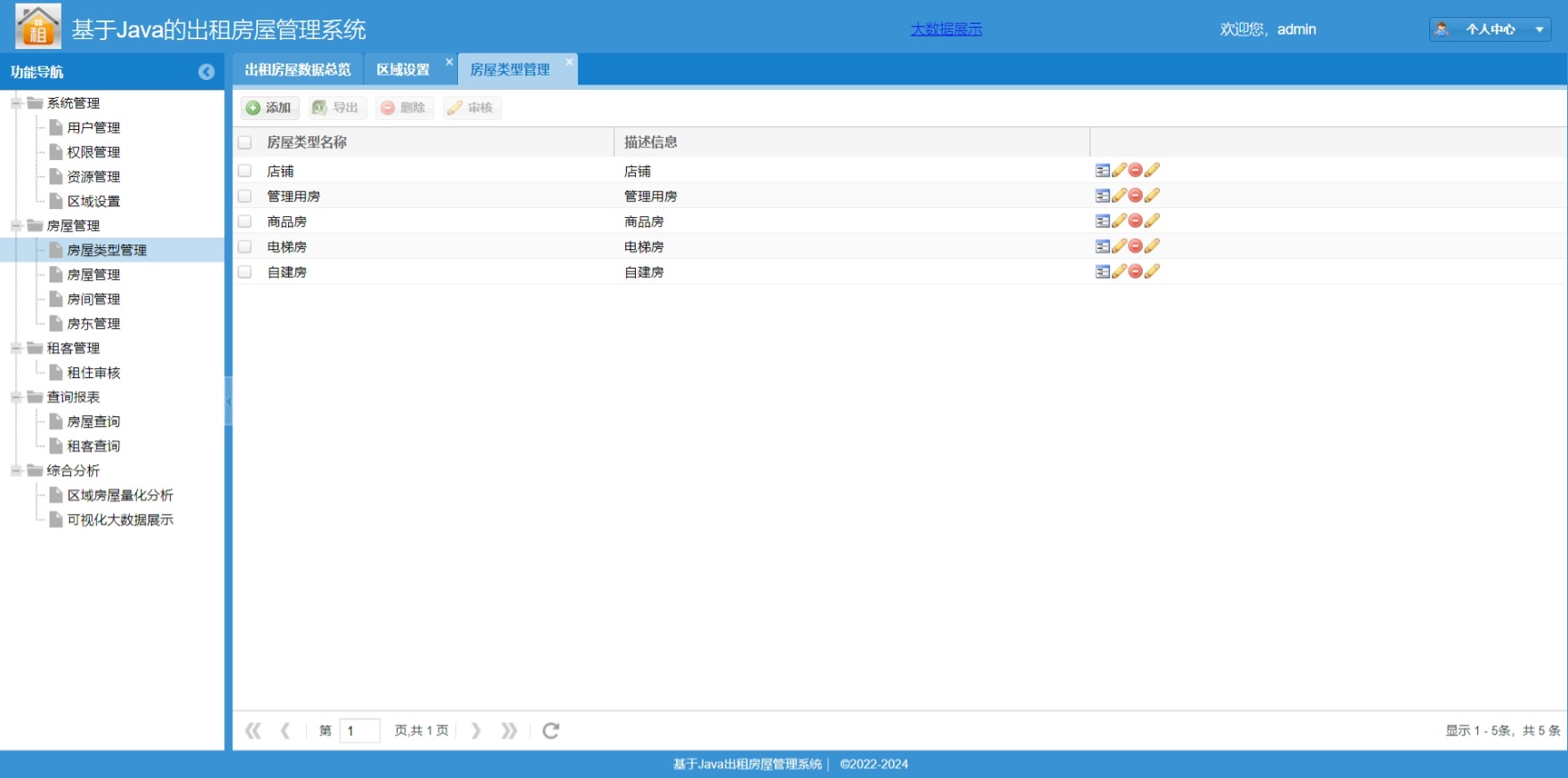Go to first page with double-left arrow

coord(253,731)
